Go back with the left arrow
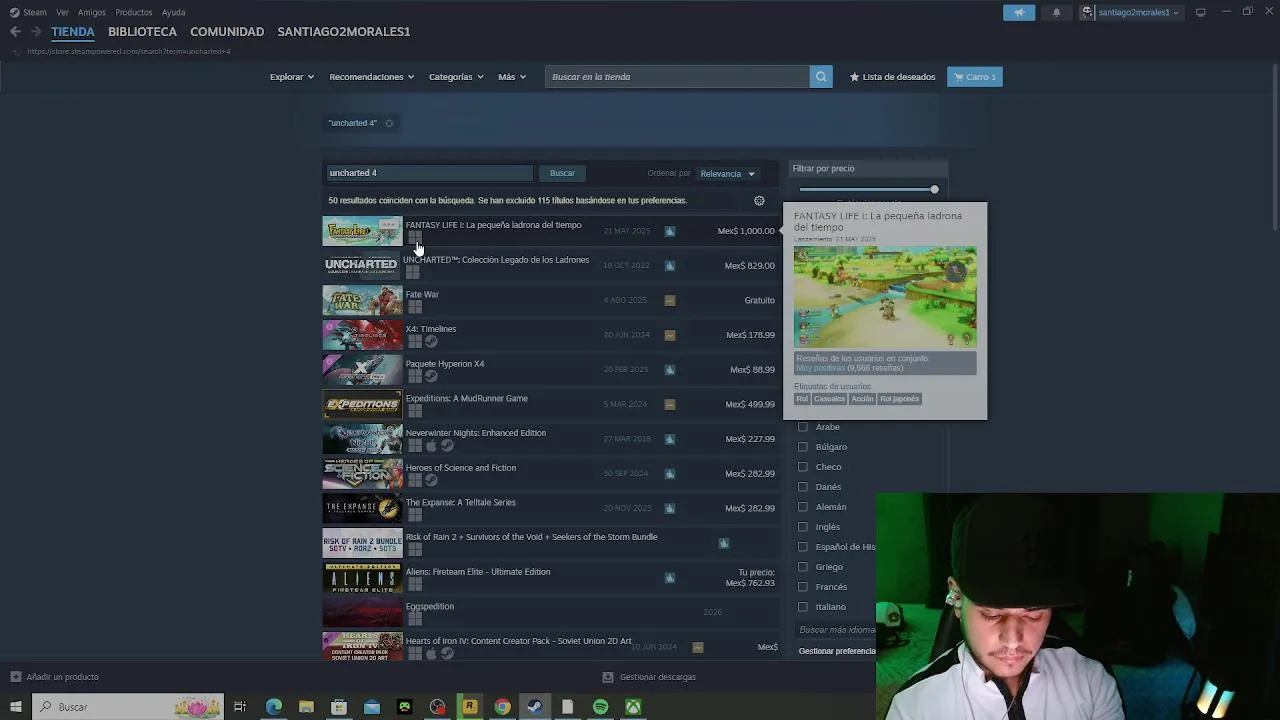The height and width of the screenshot is (720, 1280). coord(15,32)
